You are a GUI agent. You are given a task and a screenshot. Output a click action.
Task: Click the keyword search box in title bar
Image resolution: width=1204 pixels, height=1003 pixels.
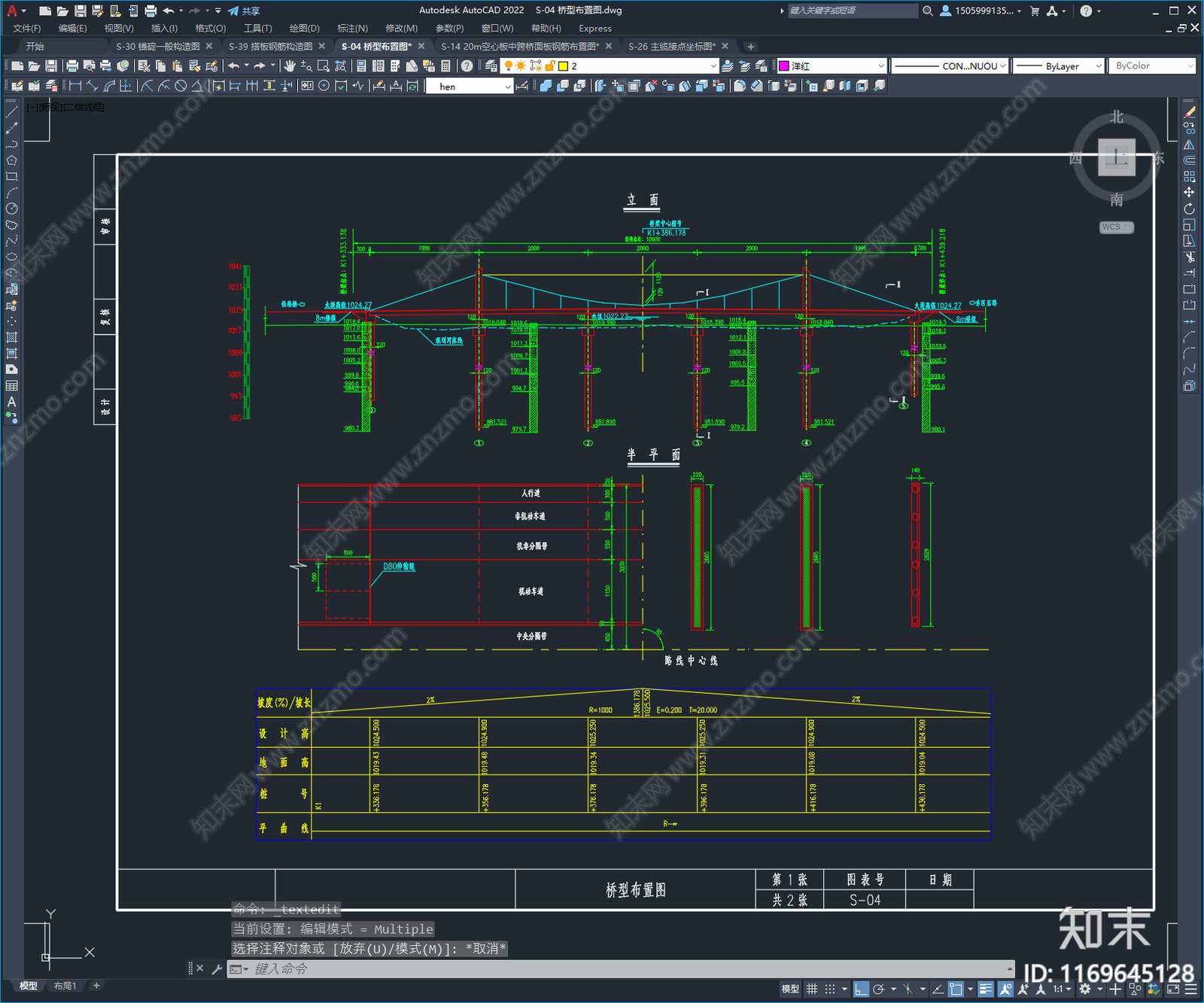pos(853,11)
